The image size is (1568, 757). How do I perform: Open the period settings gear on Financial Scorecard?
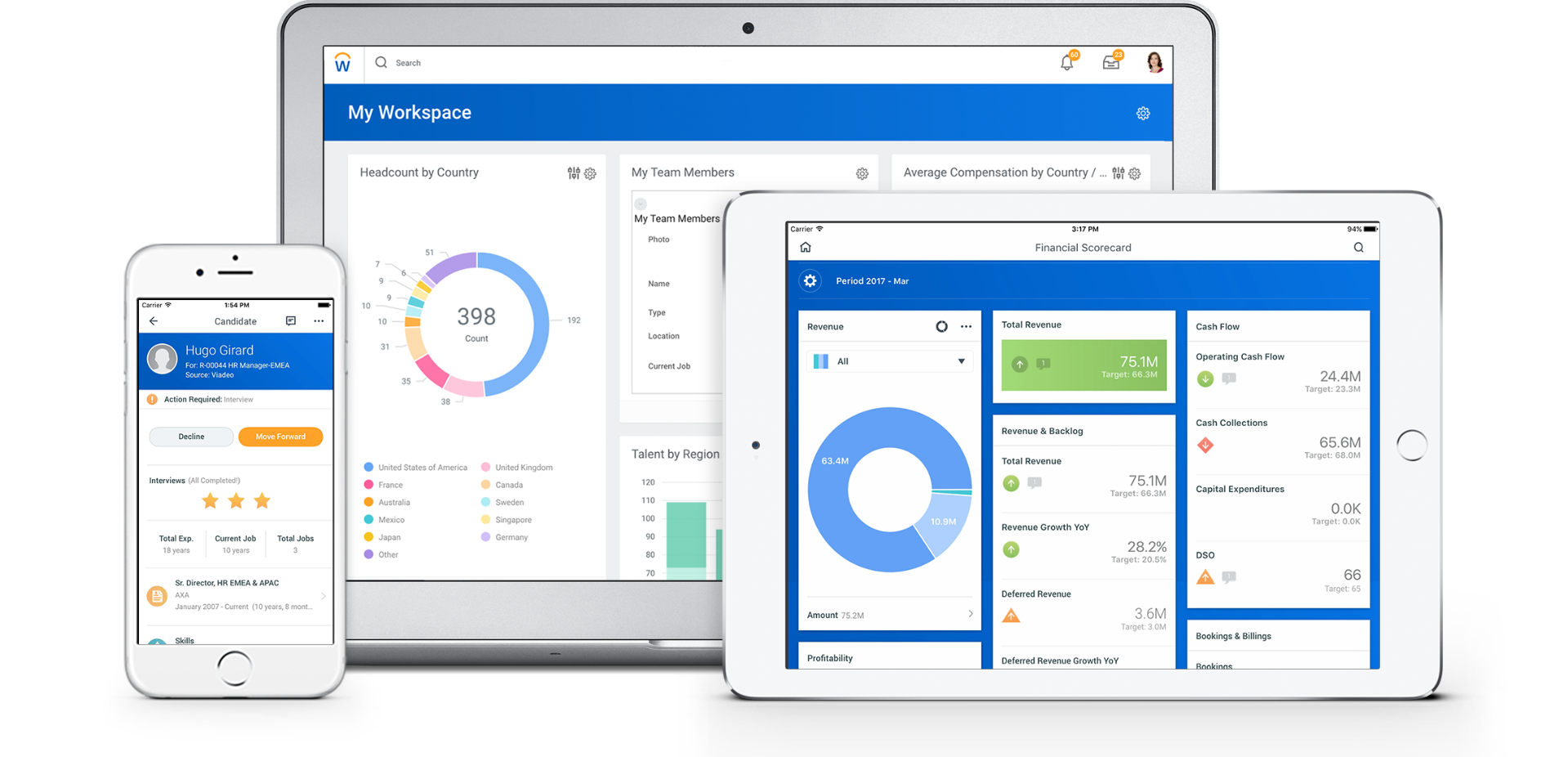(810, 280)
